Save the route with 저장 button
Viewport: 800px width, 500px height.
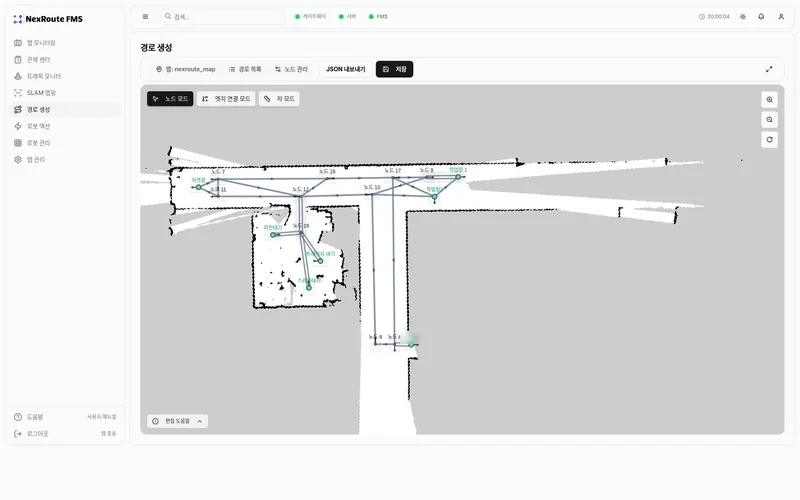(394, 69)
